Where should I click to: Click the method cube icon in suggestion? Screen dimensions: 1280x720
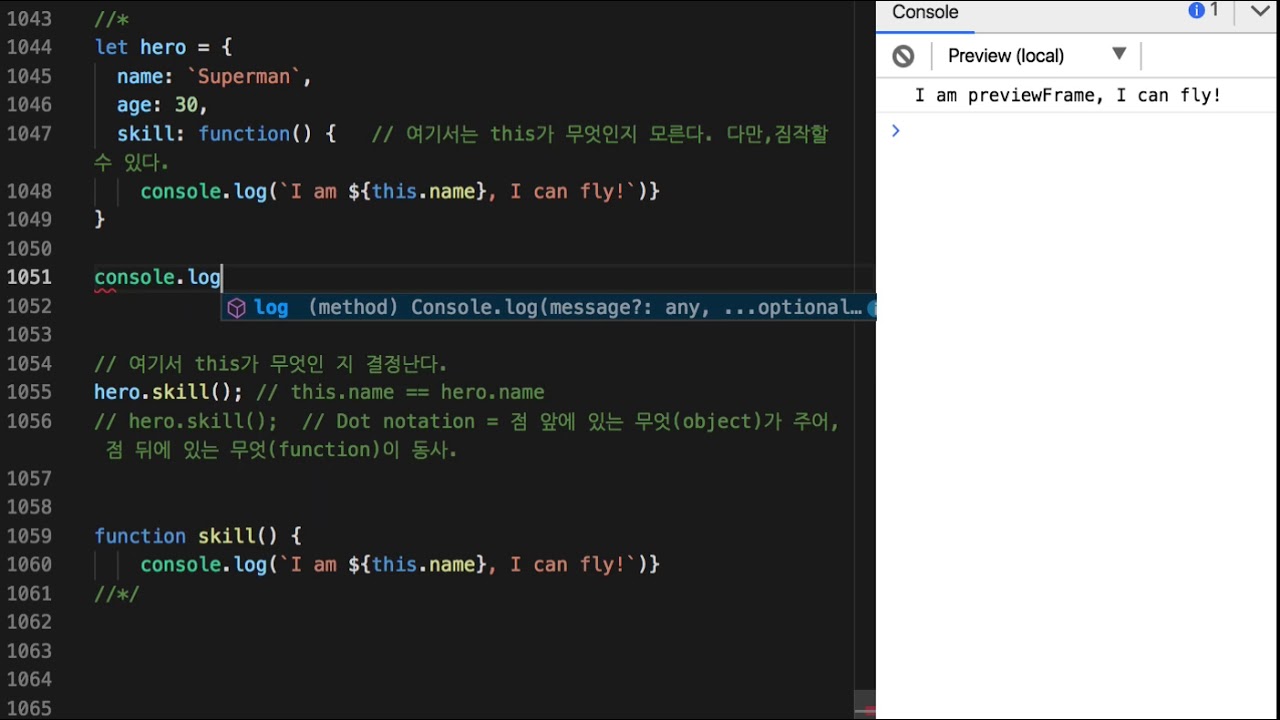[236, 308]
